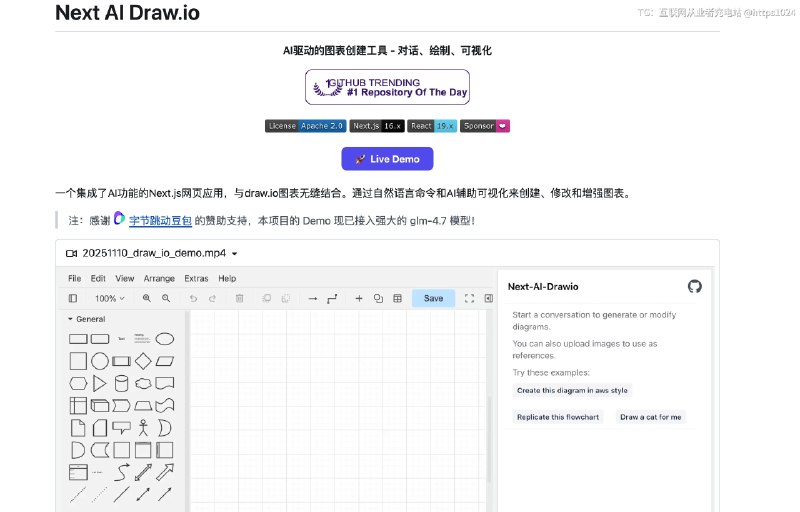The image size is (800, 512).
Task: Open the Help menu
Action: 227,278
